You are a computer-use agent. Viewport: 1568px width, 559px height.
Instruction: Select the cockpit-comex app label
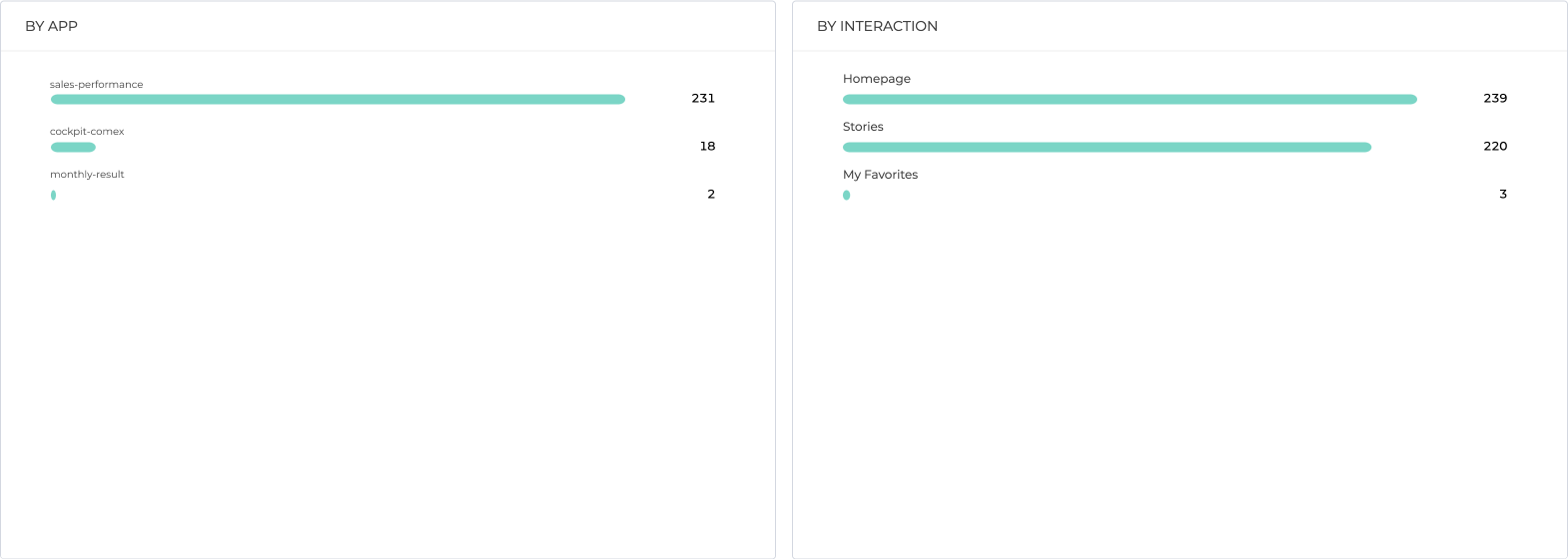coord(87,132)
